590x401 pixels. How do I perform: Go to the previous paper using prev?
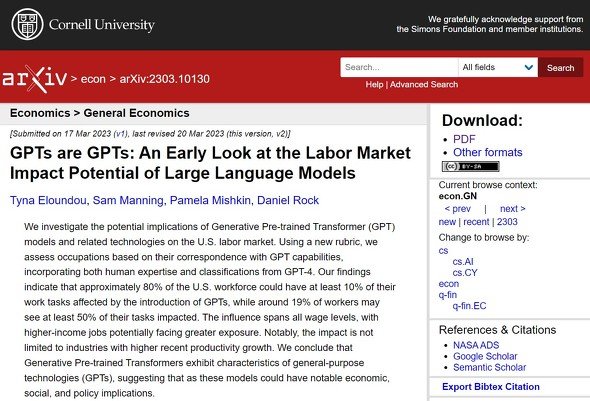tap(458, 209)
